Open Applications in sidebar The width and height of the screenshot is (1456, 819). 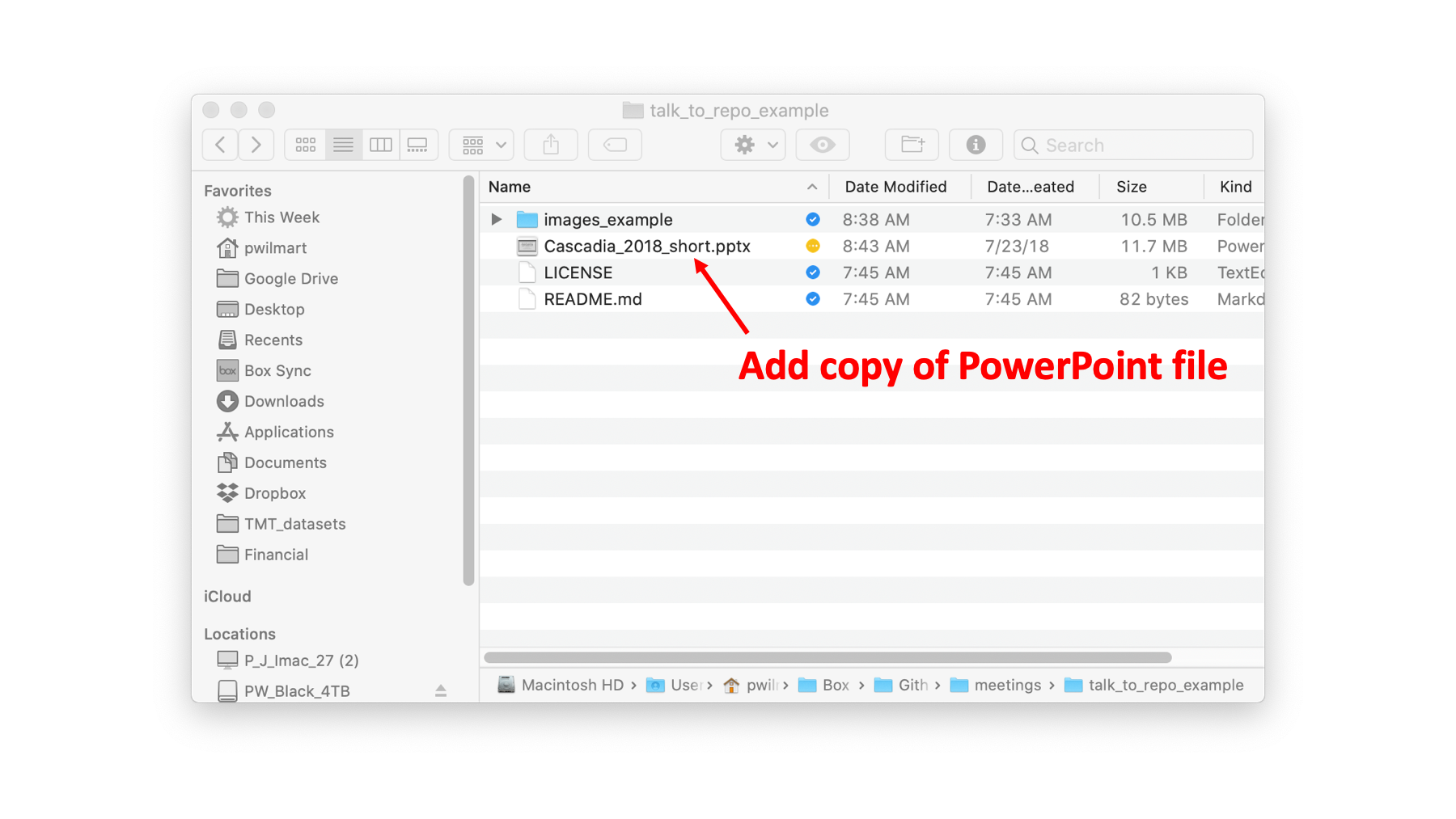point(275,433)
